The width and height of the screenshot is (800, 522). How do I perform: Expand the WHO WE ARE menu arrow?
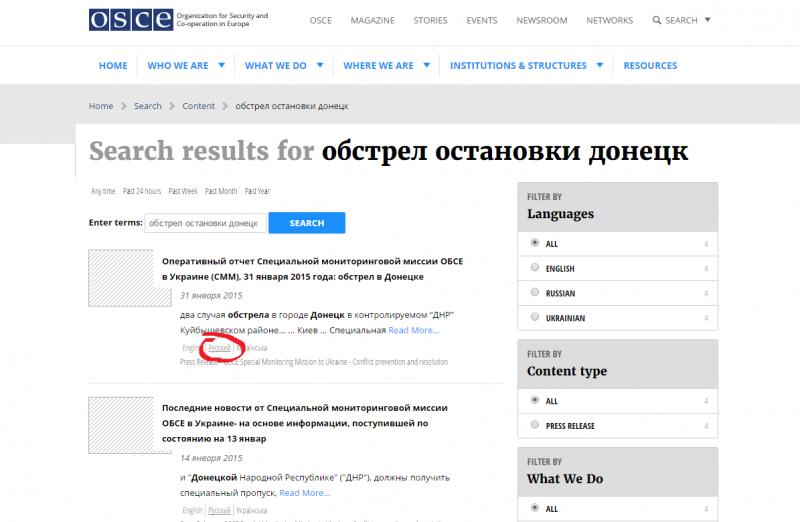221,65
